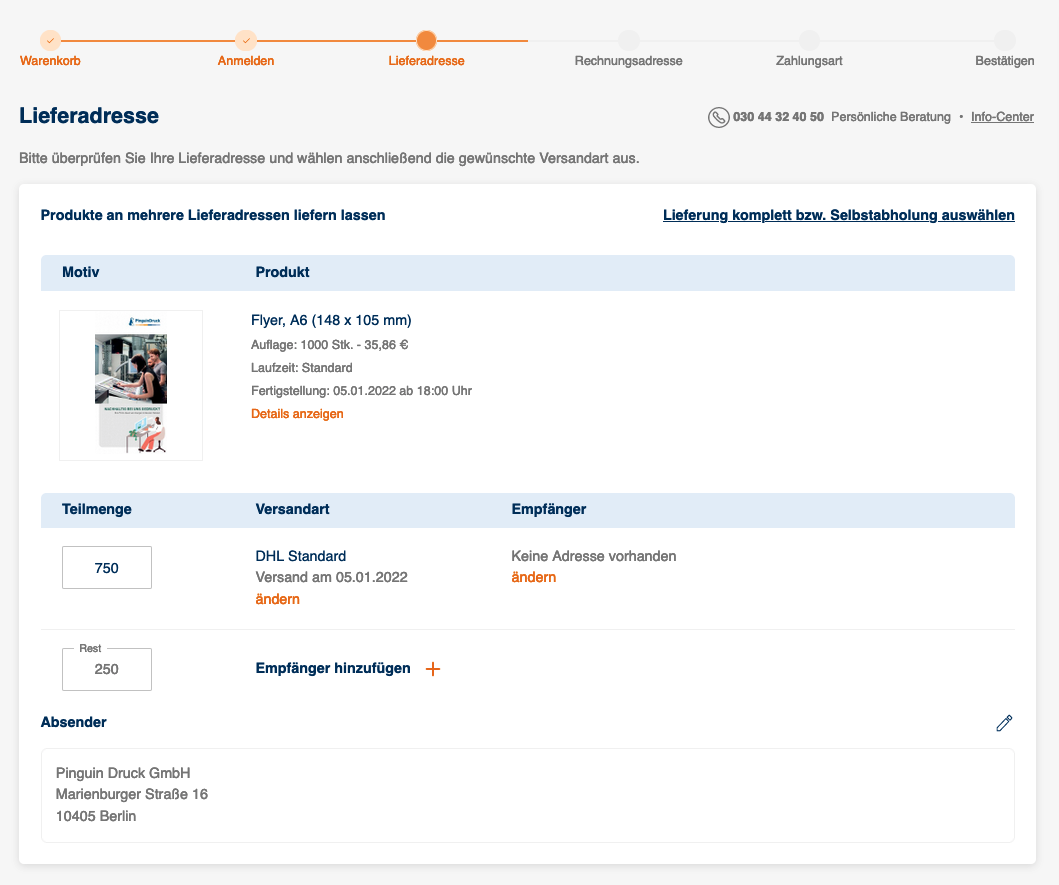Screen dimensions: 1059x885
Task: Open the flyer motif thumbnail preview
Action: coord(131,386)
